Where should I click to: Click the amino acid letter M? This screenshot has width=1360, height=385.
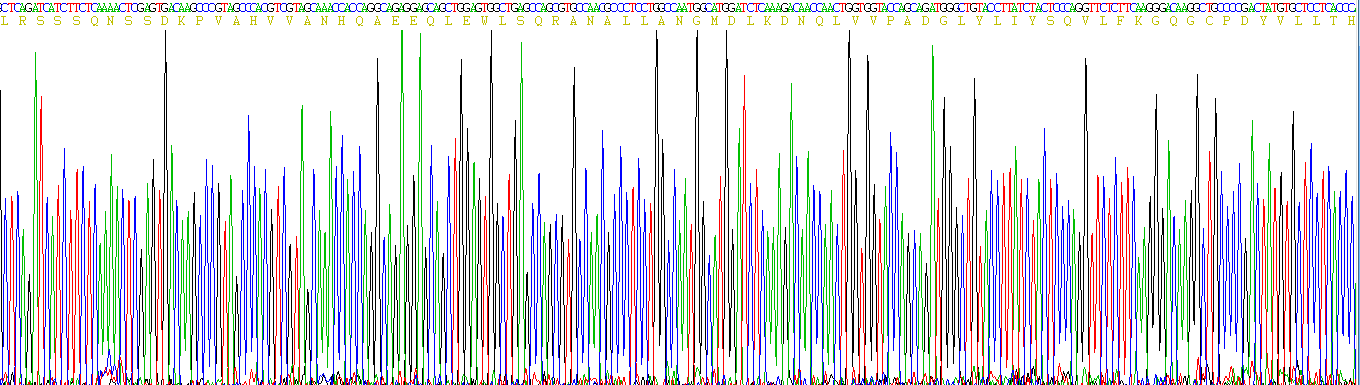coord(714,21)
